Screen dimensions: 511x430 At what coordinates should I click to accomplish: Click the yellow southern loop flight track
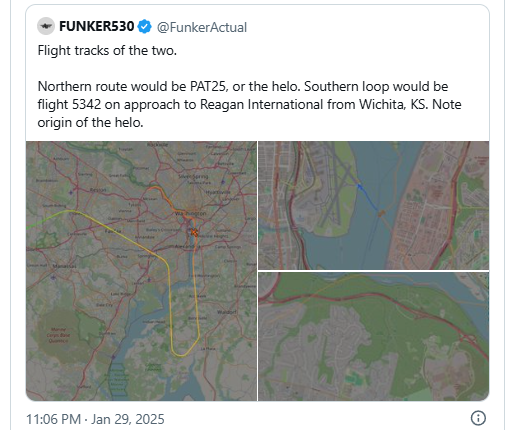tap(169, 300)
